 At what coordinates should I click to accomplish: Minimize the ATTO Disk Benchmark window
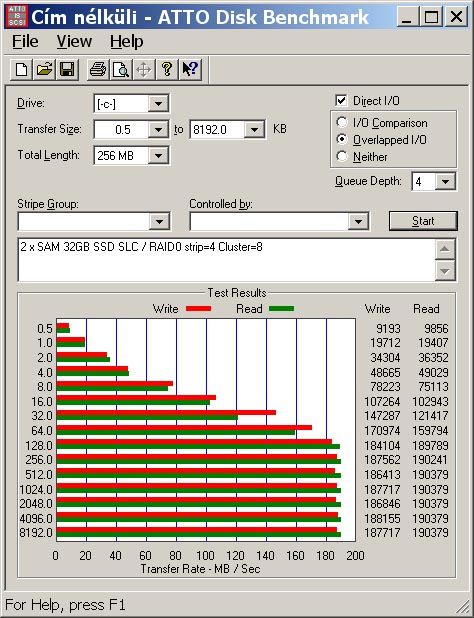click(x=407, y=17)
